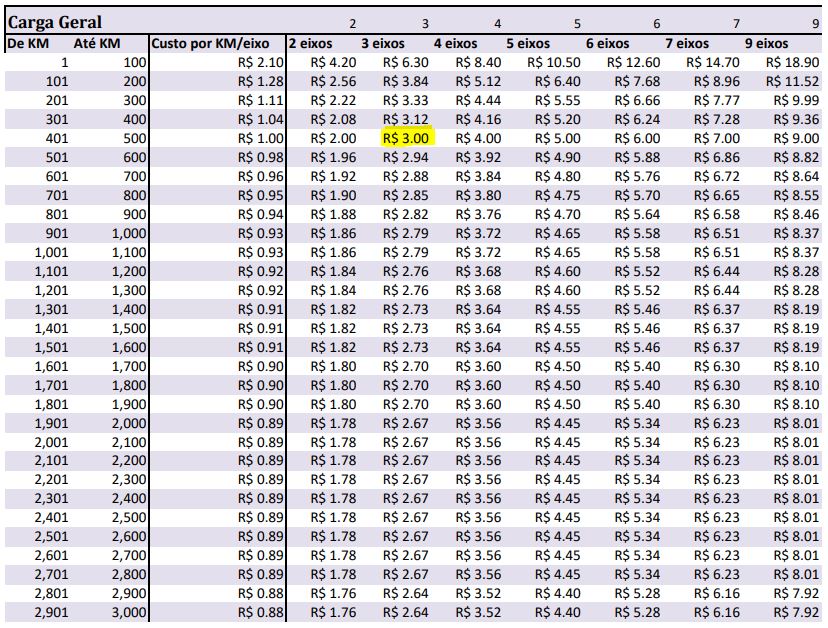Click the 7 eixos column header
The width and height of the screenshot is (828, 628).
[688, 43]
